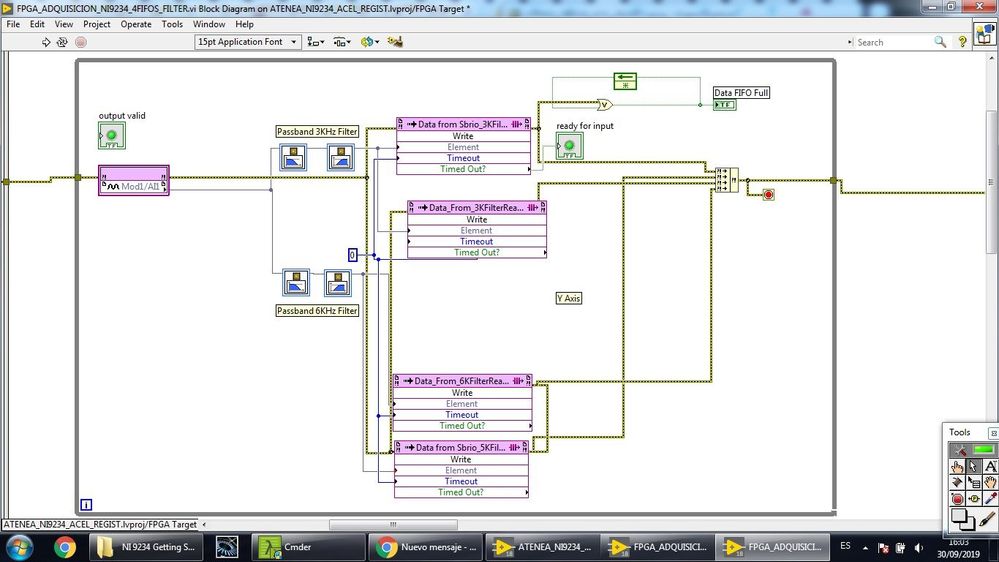Open the Help menu
Viewport: 999px width, 562px height.
click(244, 24)
